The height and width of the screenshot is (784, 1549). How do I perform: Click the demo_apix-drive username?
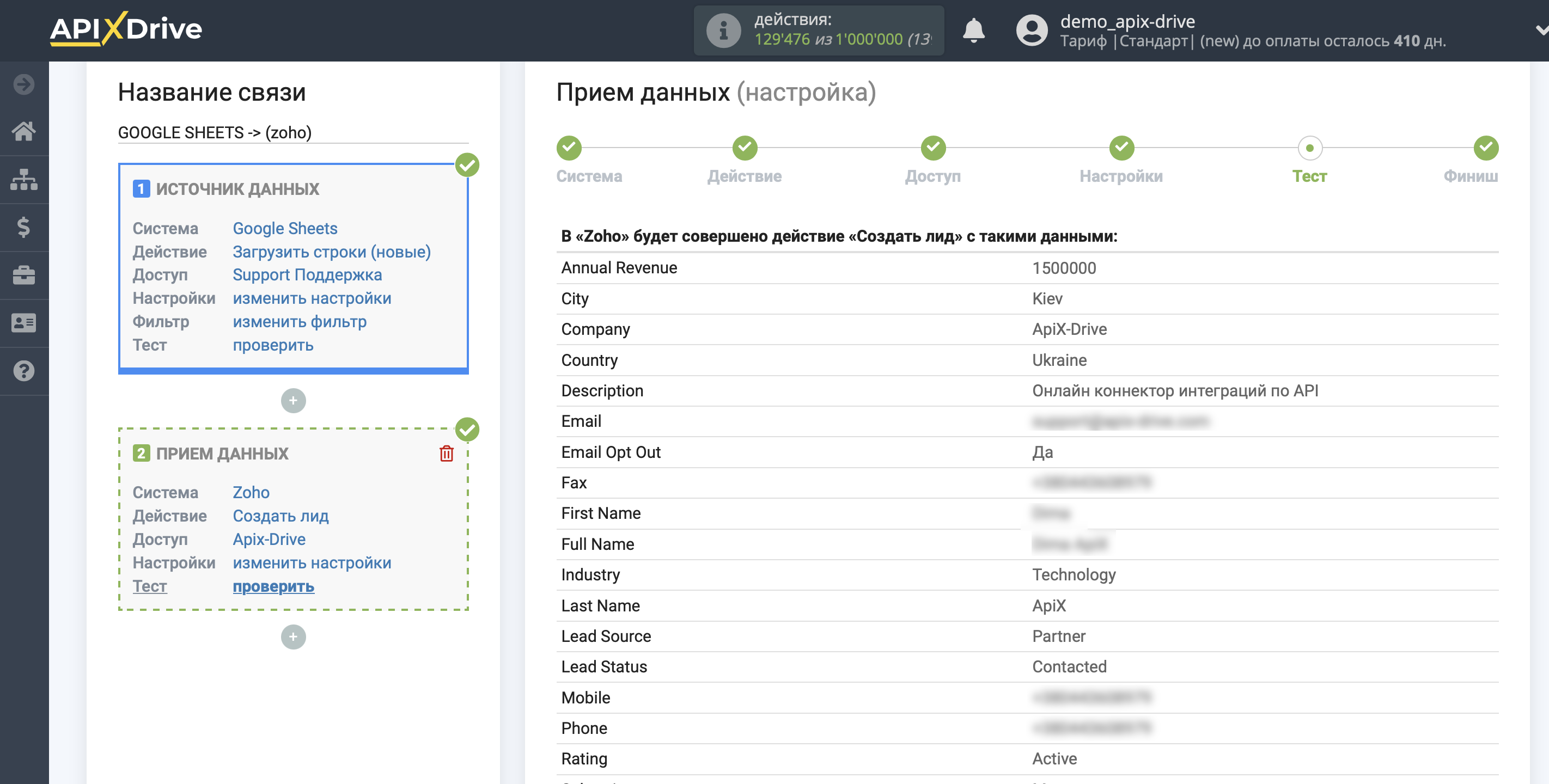[x=1127, y=21]
